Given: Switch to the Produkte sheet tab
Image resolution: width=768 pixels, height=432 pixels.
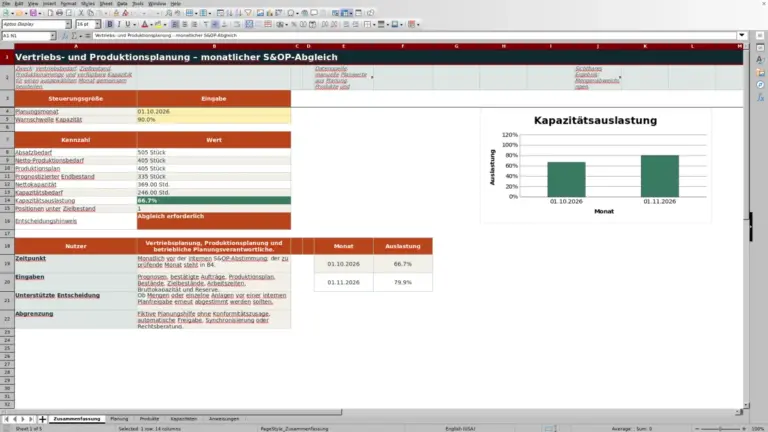Looking at the screenshot, I should click(x=149, y=419).
